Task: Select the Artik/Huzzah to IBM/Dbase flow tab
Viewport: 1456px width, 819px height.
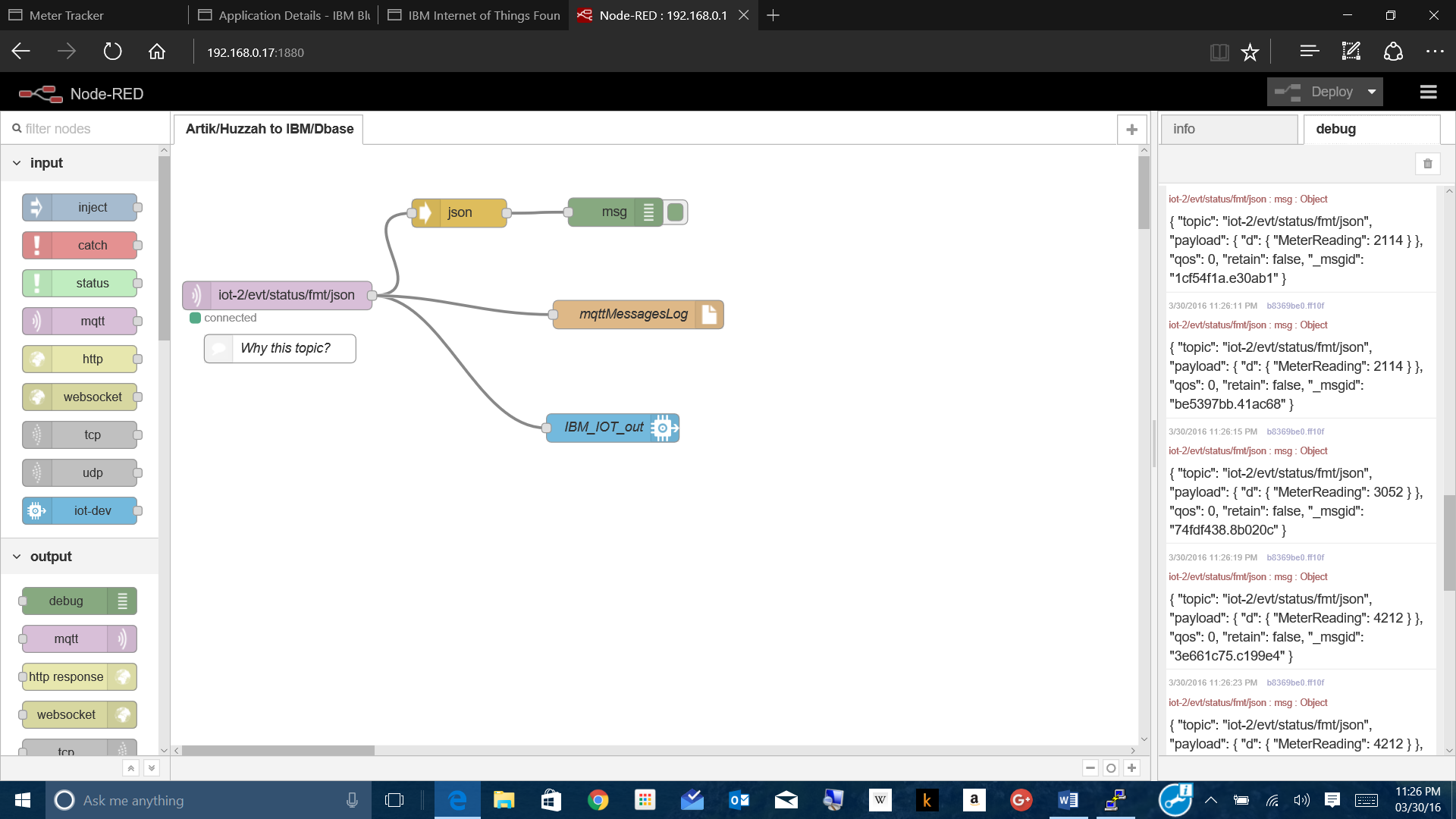Action: click(x=269, y=129)
